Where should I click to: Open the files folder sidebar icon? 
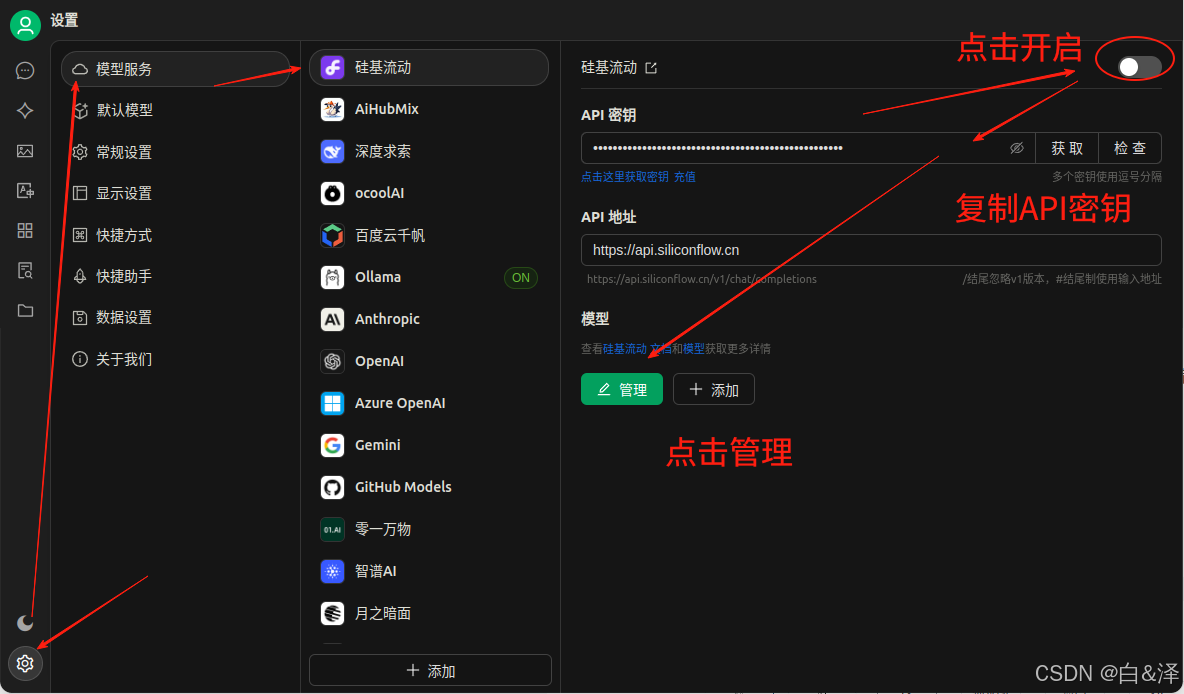click(25, 310)
